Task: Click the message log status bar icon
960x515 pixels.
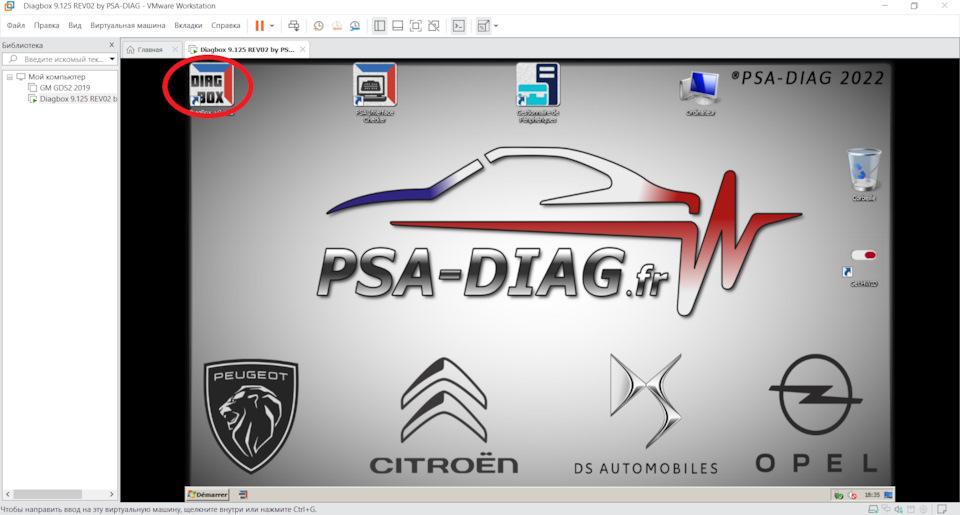Action: (942, 509)
